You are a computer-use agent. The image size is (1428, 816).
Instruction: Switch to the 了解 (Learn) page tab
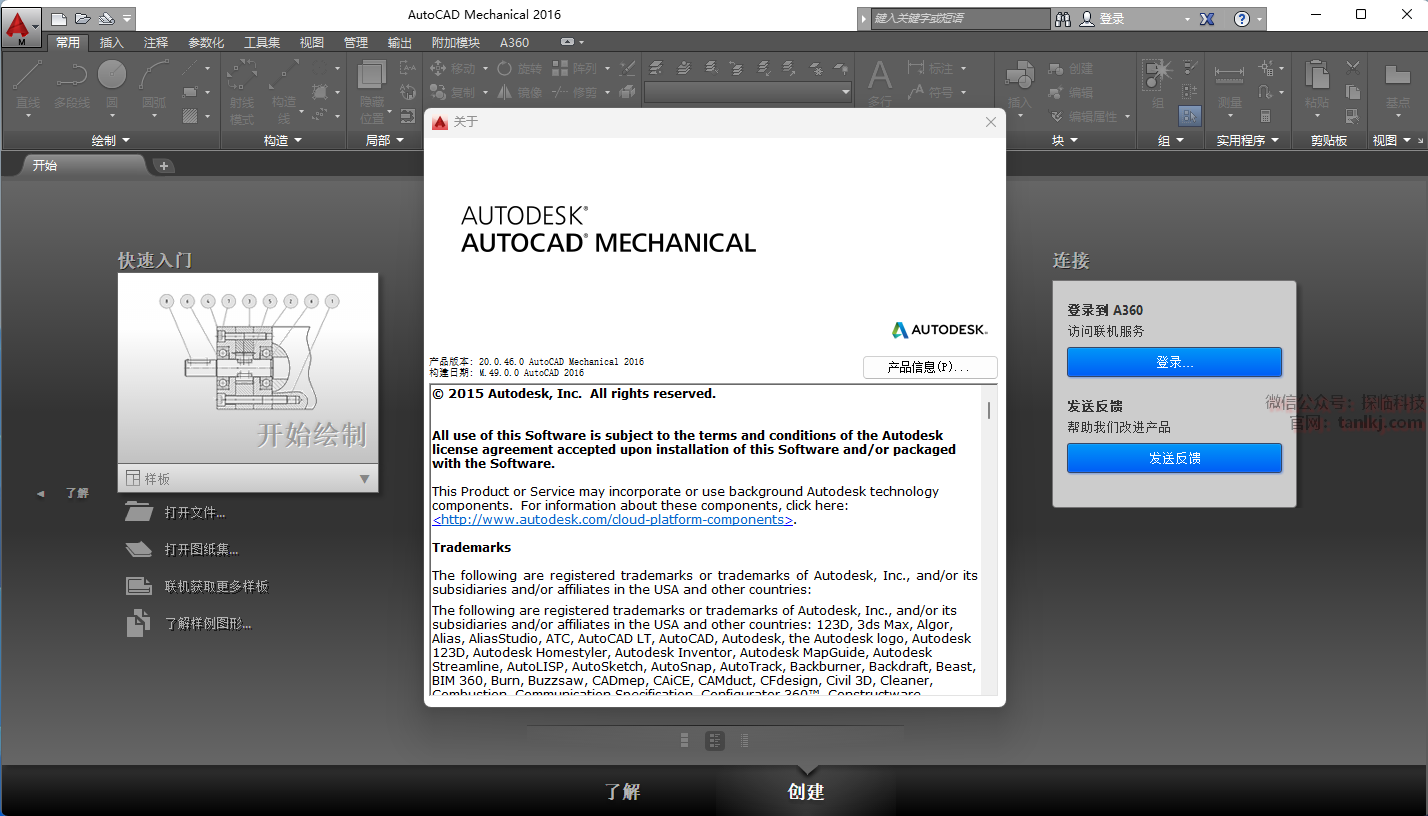622,791
